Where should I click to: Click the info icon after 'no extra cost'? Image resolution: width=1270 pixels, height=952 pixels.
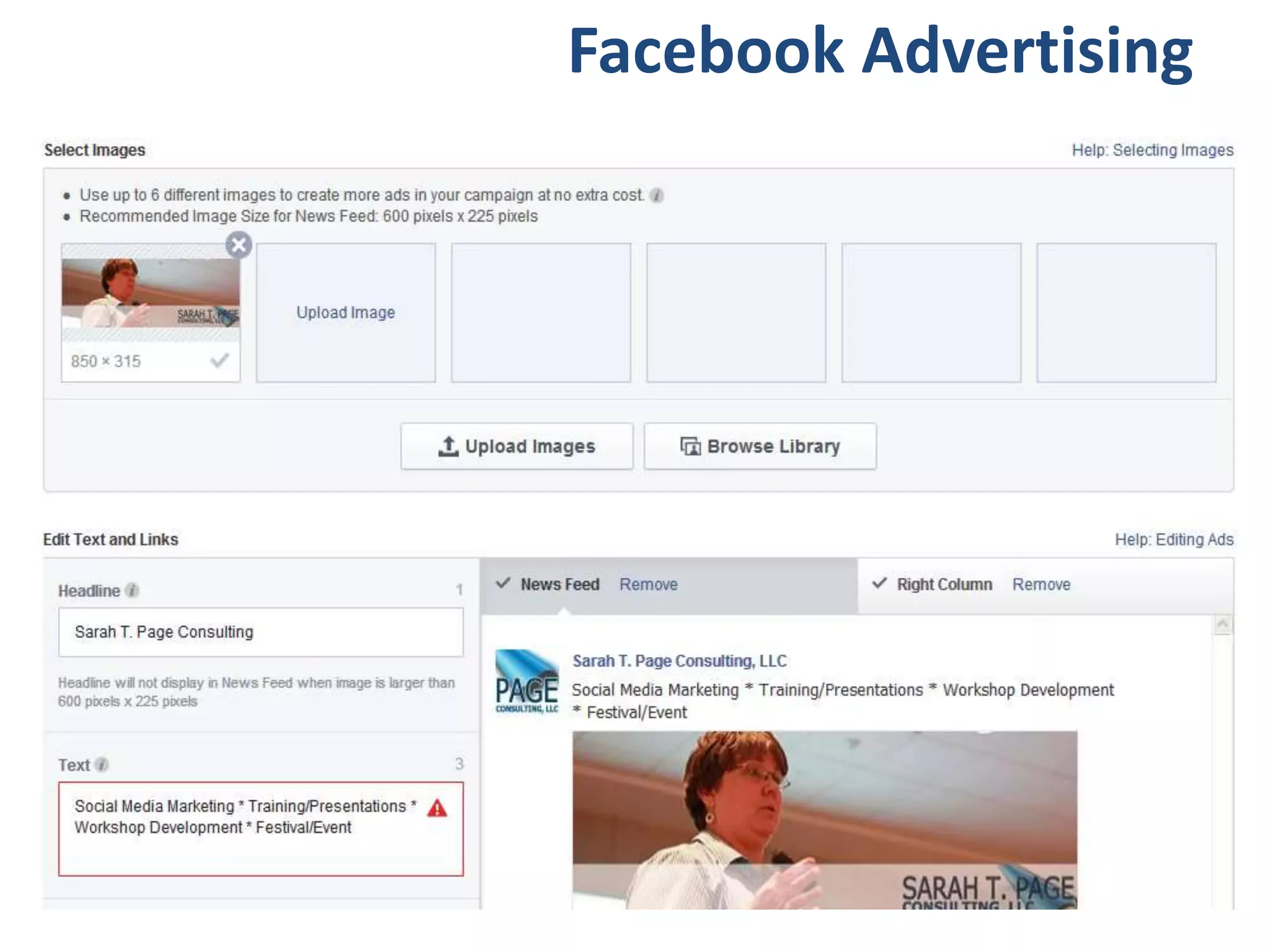tap(657, 195)
